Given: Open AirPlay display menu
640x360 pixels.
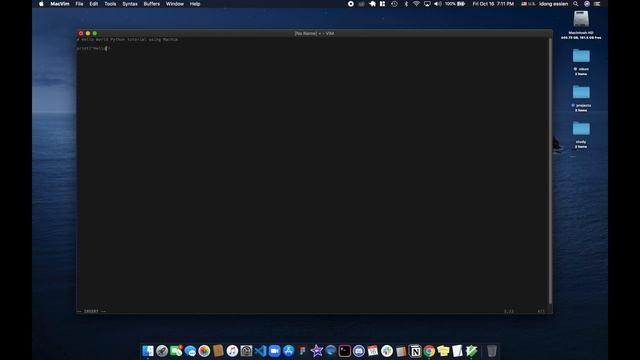Looking at the screenshot, I should click(427, 4).
